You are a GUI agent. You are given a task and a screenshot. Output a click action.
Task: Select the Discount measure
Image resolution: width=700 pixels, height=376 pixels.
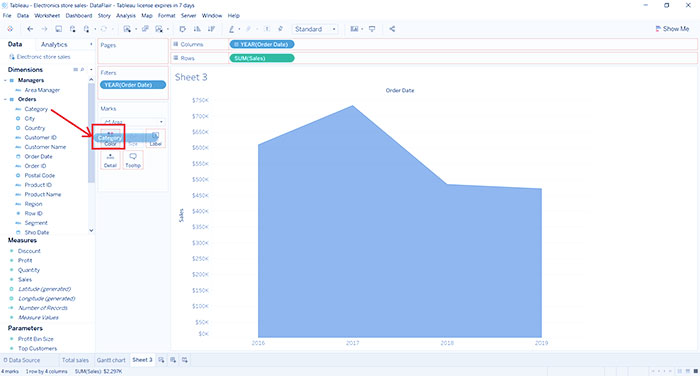29,251
